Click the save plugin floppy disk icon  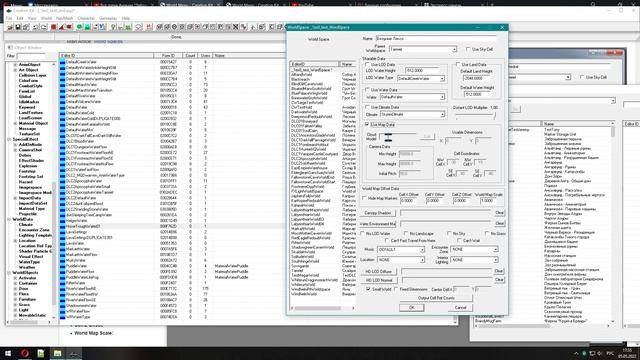[x=18, y=27]
